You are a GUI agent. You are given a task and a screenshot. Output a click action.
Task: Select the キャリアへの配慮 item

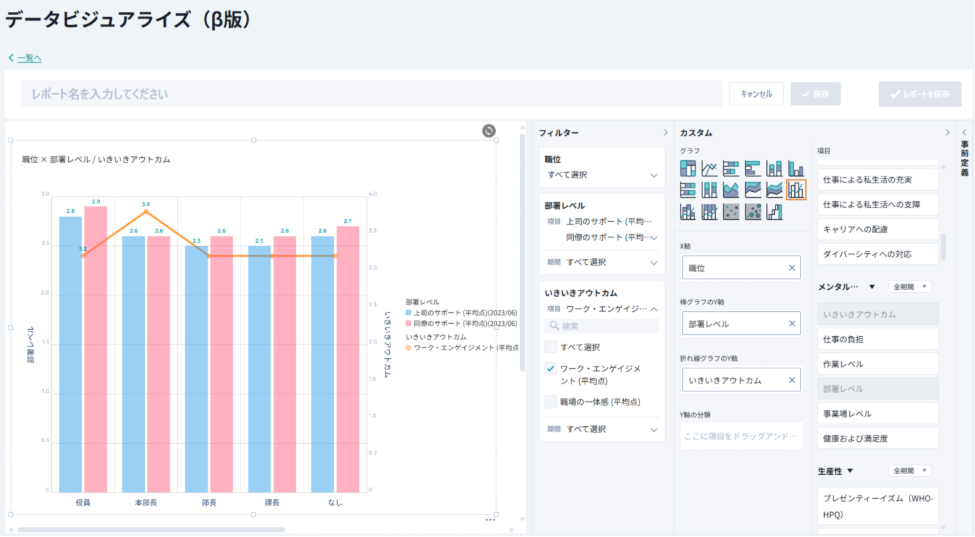877,229
